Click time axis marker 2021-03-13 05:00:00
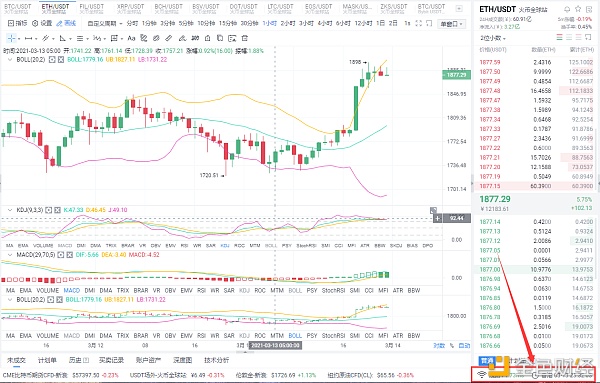Viewport: 600px width, 383px height. click(x=275, y=346)
